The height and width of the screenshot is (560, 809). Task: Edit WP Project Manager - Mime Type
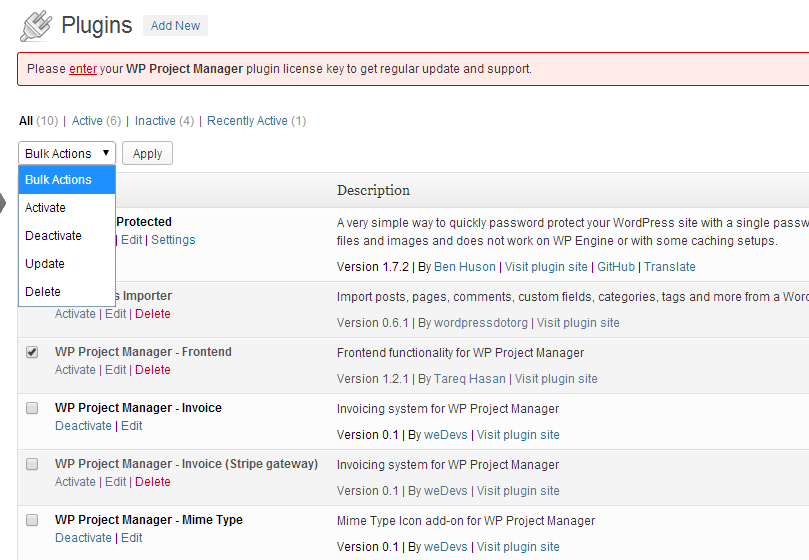[132, 538]
